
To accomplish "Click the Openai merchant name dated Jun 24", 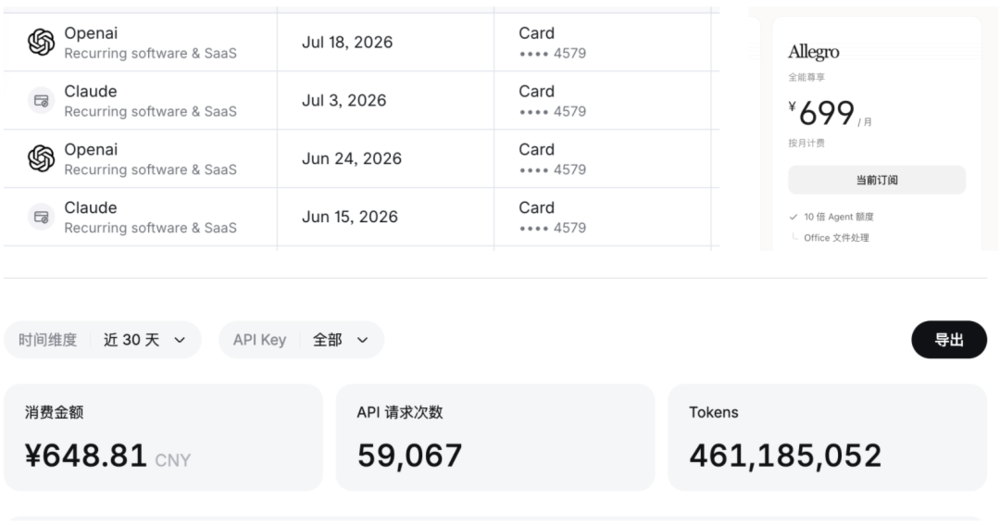I will (91, 149).
